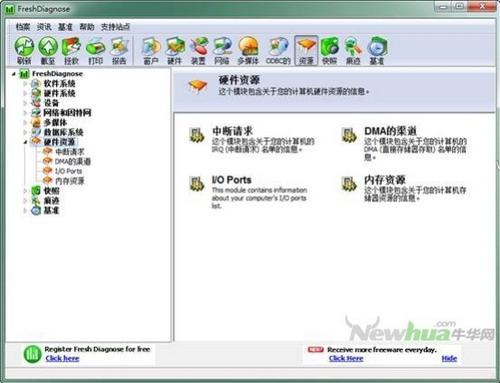Image resolution: width=500 pixels, height=383 pixels.
Task: Select the 装置 (Devices) toolbar icon
Action: pyautogui.click(x=198, y=51)
